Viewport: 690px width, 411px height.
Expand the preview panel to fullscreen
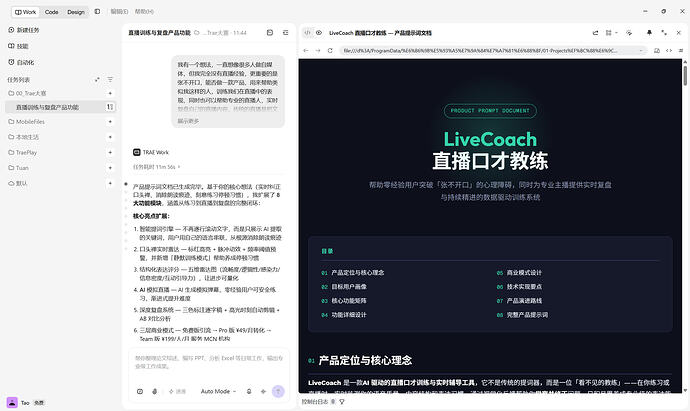[x=664, y=33]
